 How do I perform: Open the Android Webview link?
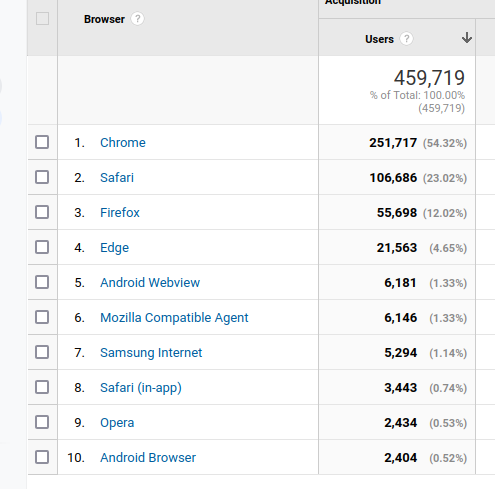150,283
